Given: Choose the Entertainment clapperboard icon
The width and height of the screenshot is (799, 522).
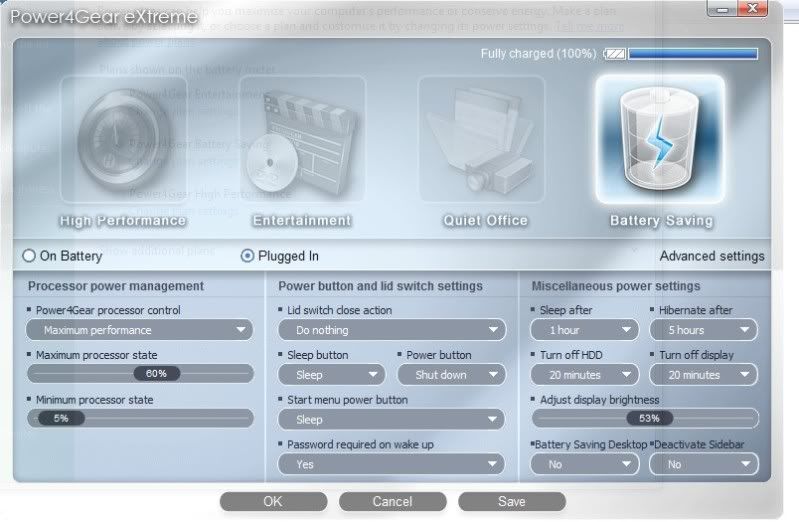Looking at the screenshot, I should tap(302, 139).
